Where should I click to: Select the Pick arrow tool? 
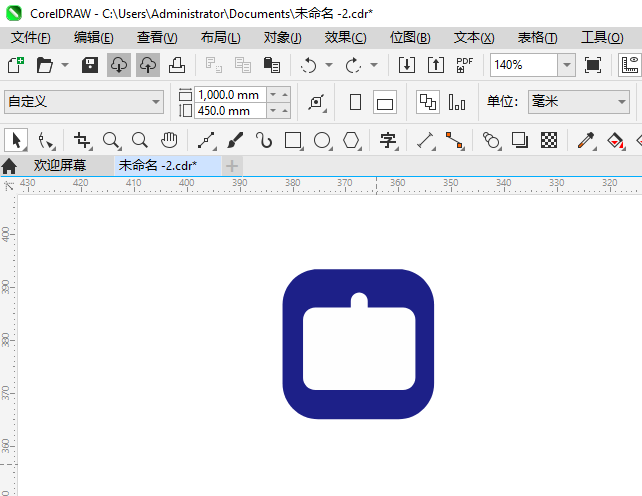(16, 140)
